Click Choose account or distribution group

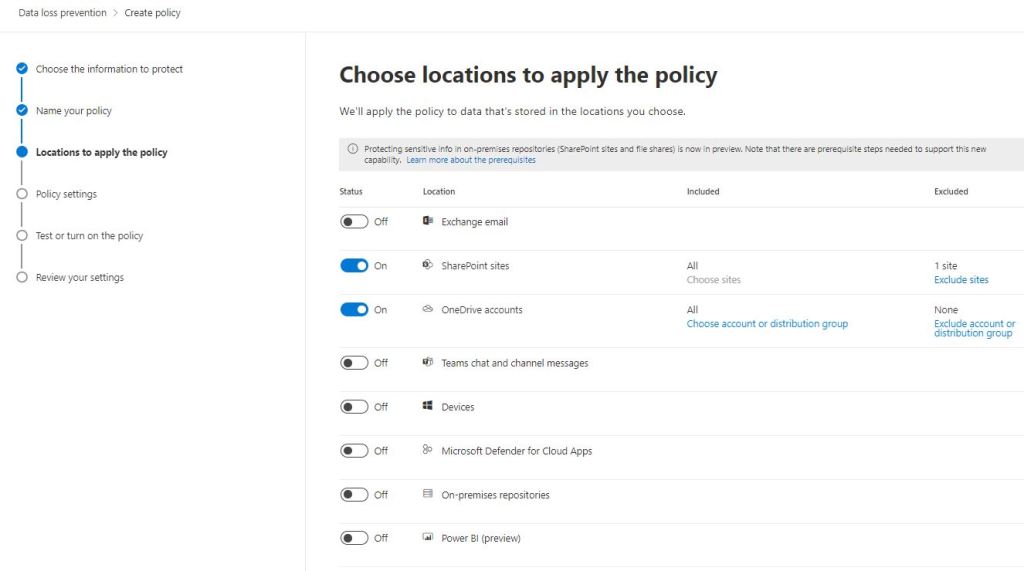(x=767, y=324)
